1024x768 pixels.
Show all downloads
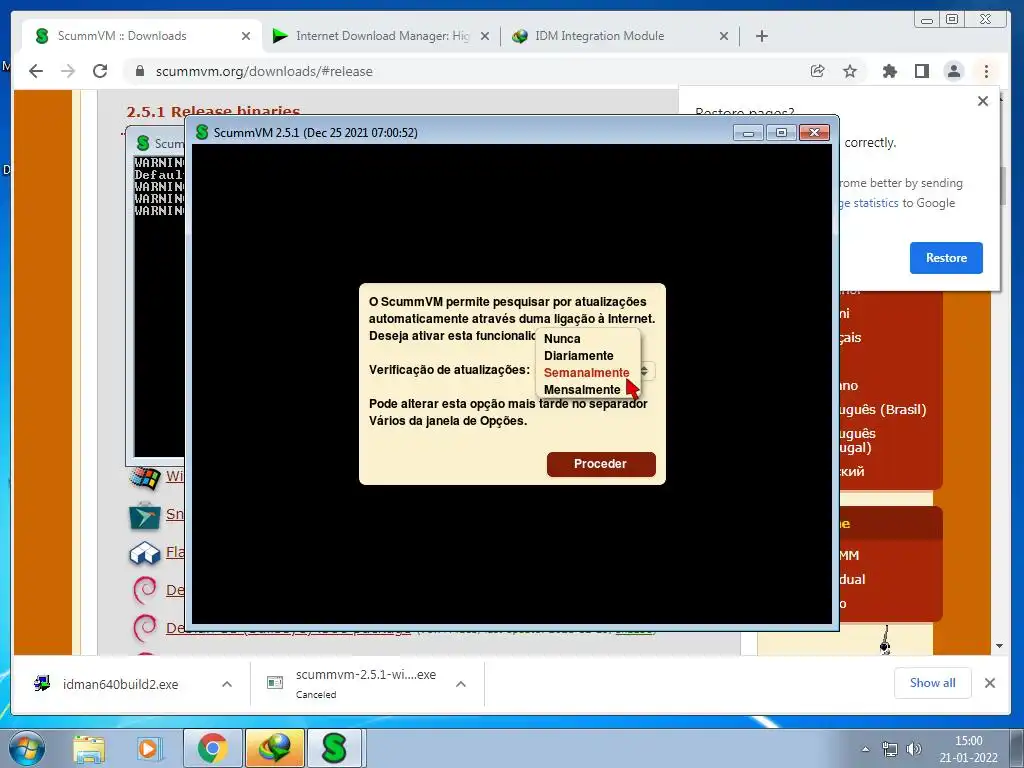pyautogui.click(x=932, y=682)
